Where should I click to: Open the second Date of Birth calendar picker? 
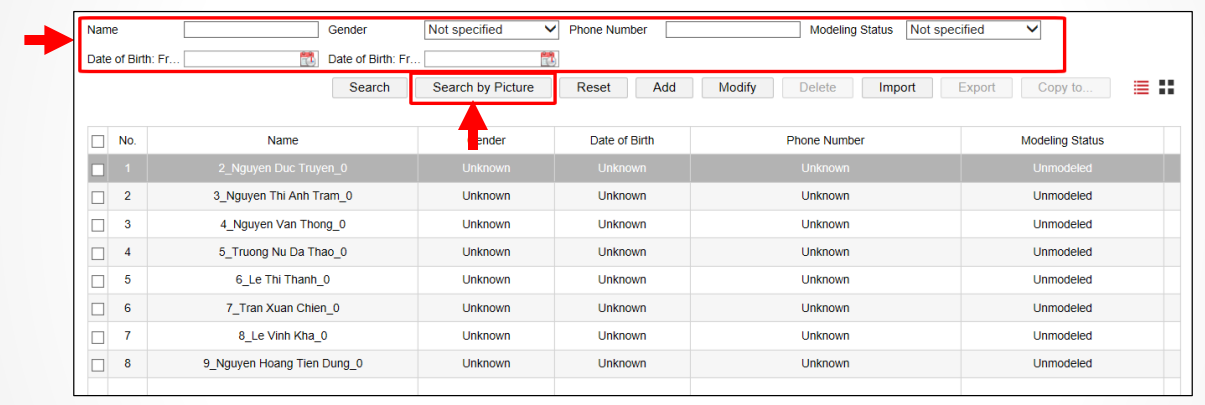click(548, 59)
